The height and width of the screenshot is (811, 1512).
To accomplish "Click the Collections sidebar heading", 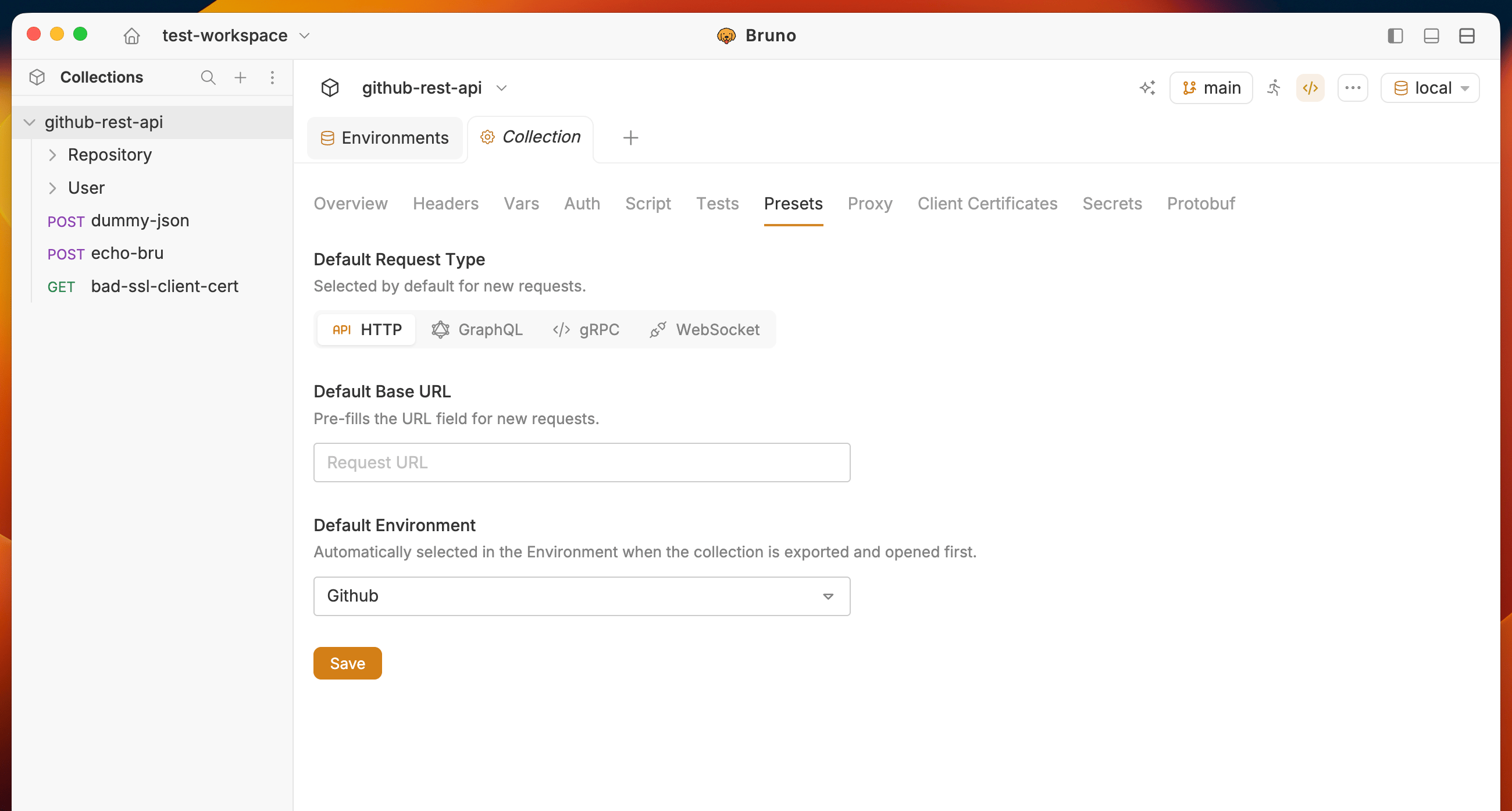I will (102, 77).
